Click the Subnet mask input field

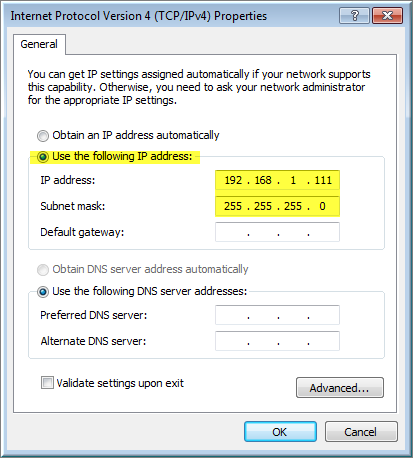pos(277,206)
